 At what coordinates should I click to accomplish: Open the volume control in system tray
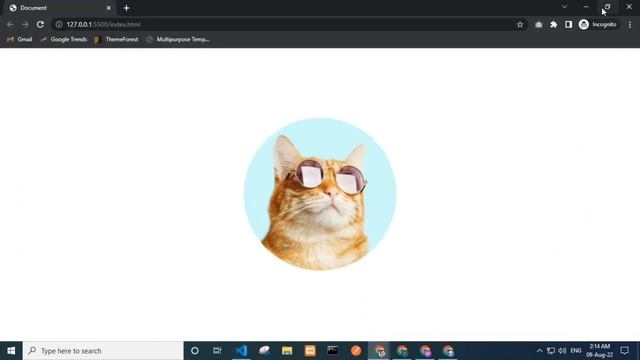[562, 351]
